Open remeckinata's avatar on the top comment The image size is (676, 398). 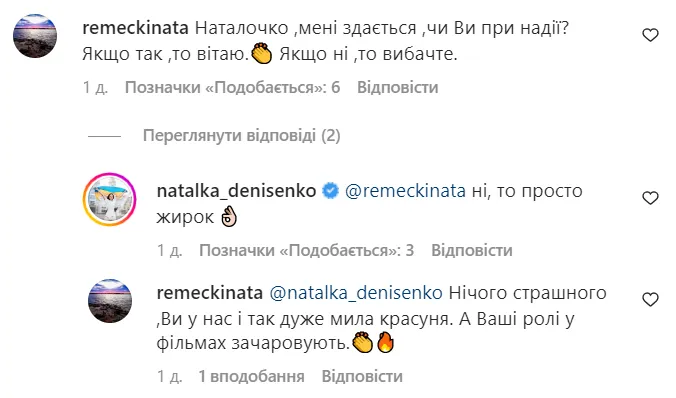tap(35, 36)
